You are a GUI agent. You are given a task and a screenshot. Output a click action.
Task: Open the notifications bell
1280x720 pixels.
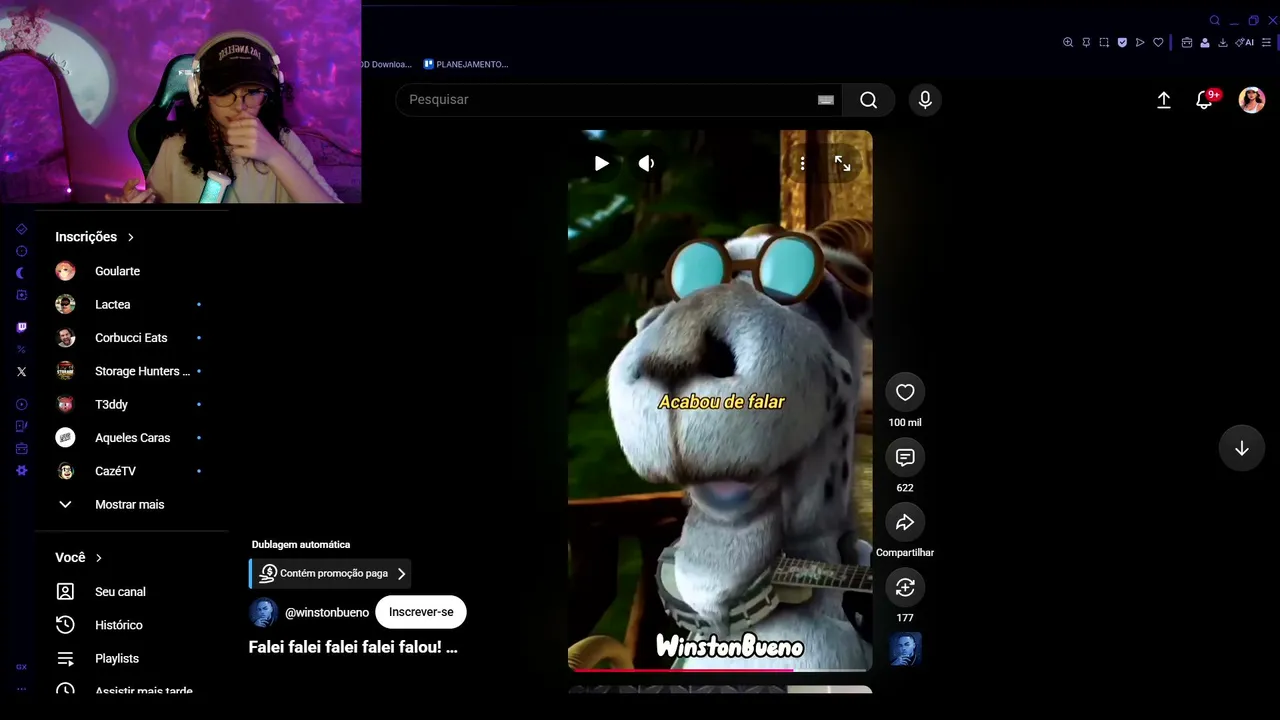[x=1204, y=100]
